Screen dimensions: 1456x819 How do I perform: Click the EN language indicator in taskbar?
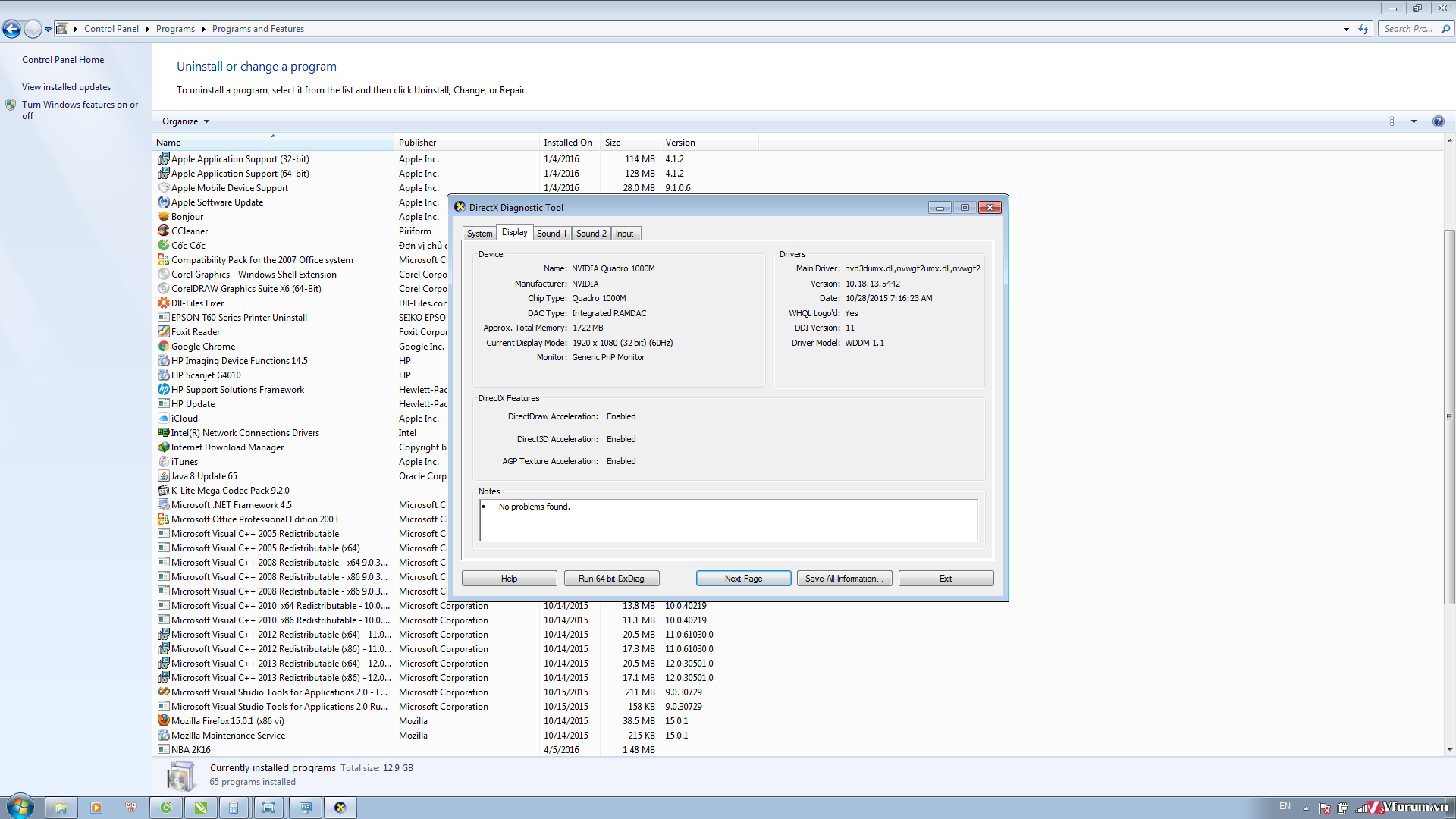pyautogui.click(x=1285, y=806)
